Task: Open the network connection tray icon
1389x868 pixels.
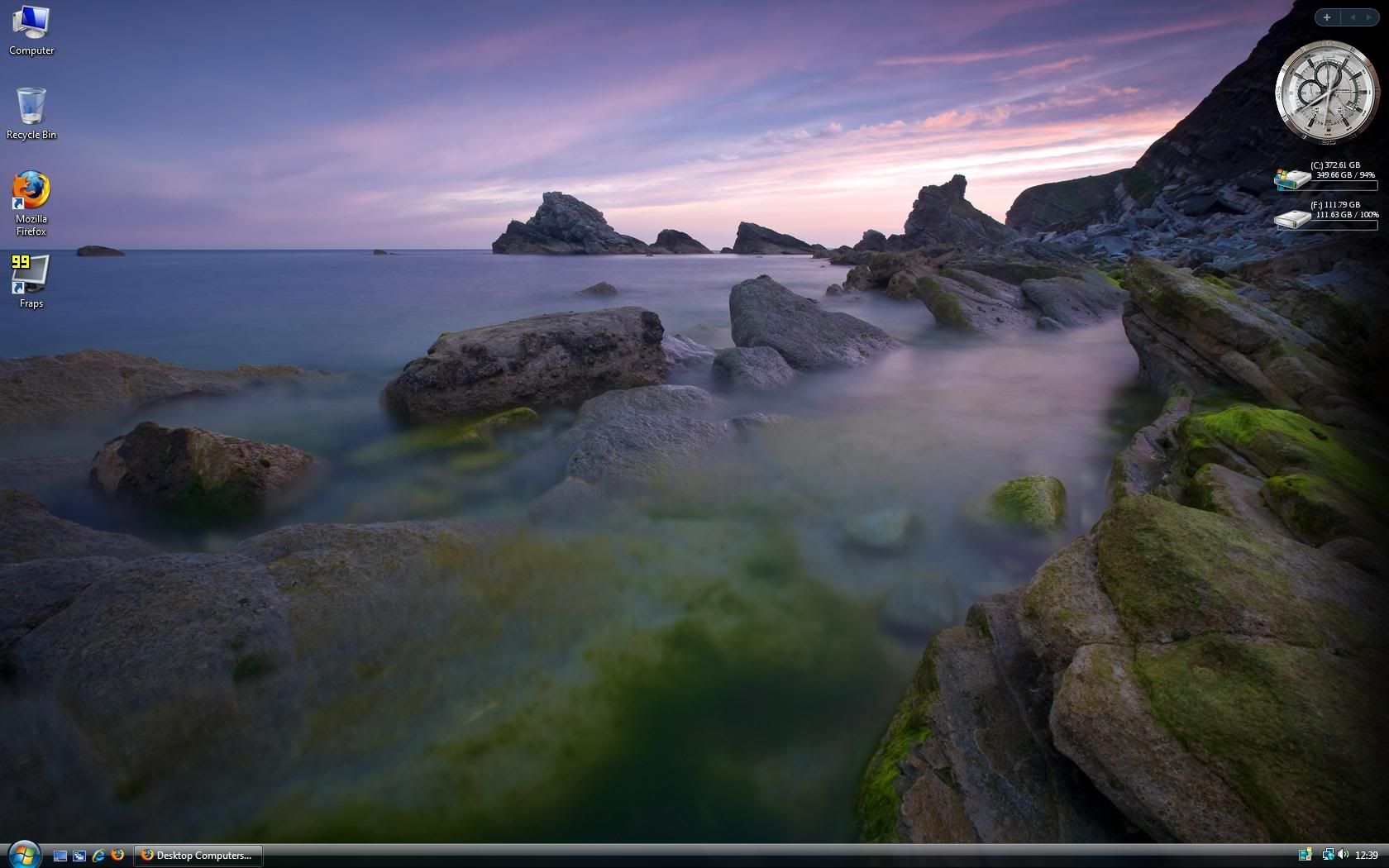Action: point(1328,856)
